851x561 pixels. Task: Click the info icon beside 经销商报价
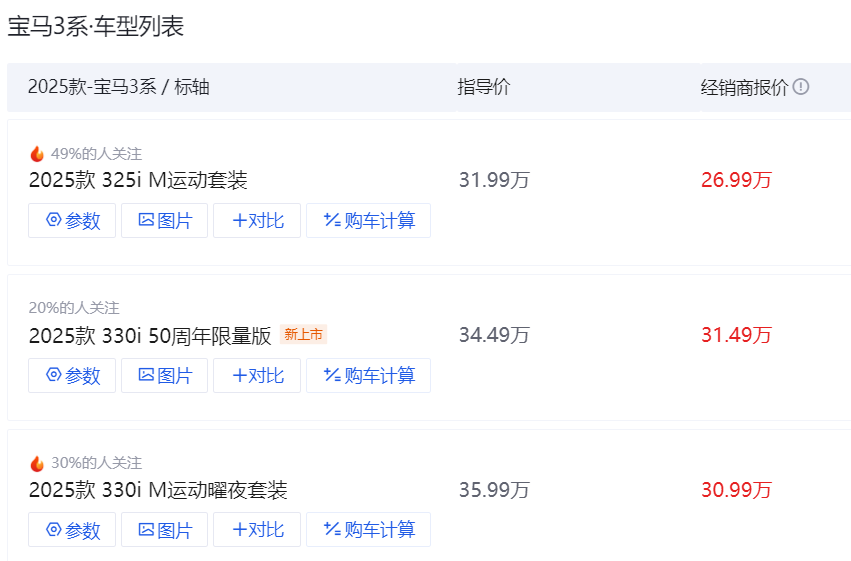tap(801, 87)
